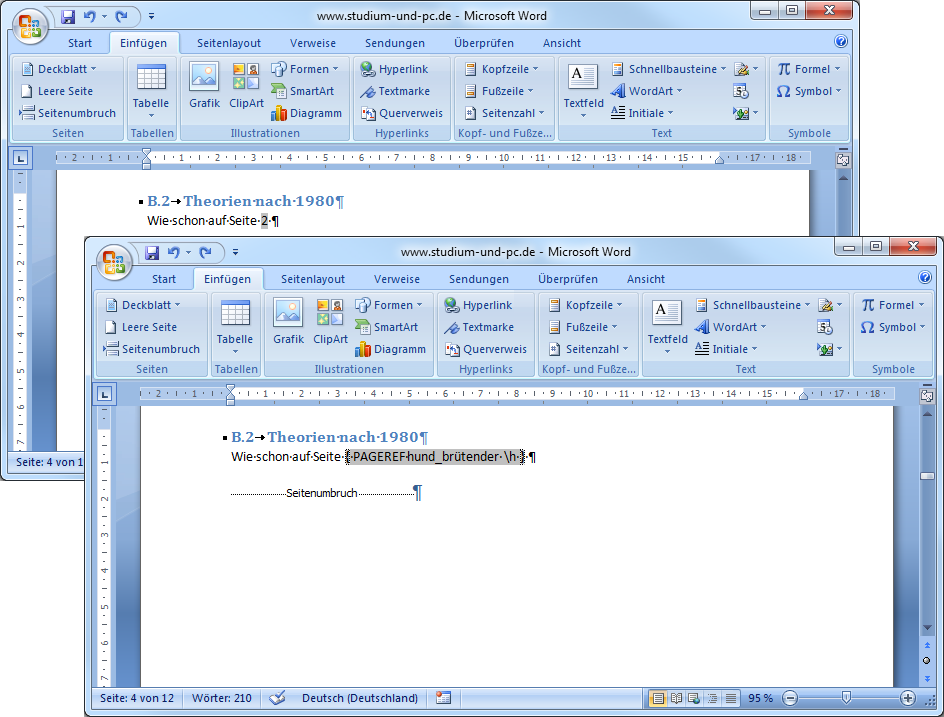This screenshot has height=717, width=944.
Task: Insert Diagramm chart in front window
Action: coord(391,349)
